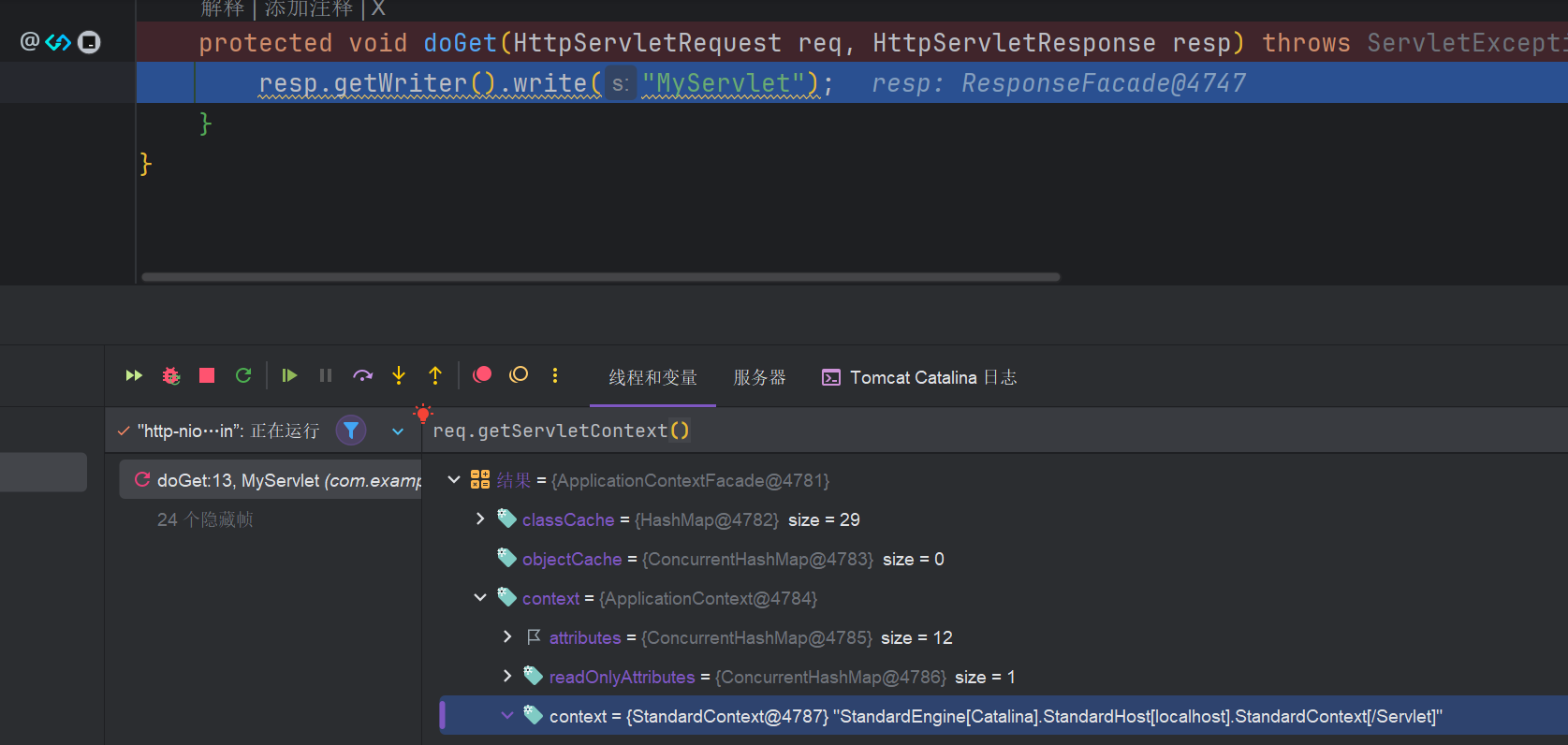Open View Breakpoints red circles icon

pos(482,375)
